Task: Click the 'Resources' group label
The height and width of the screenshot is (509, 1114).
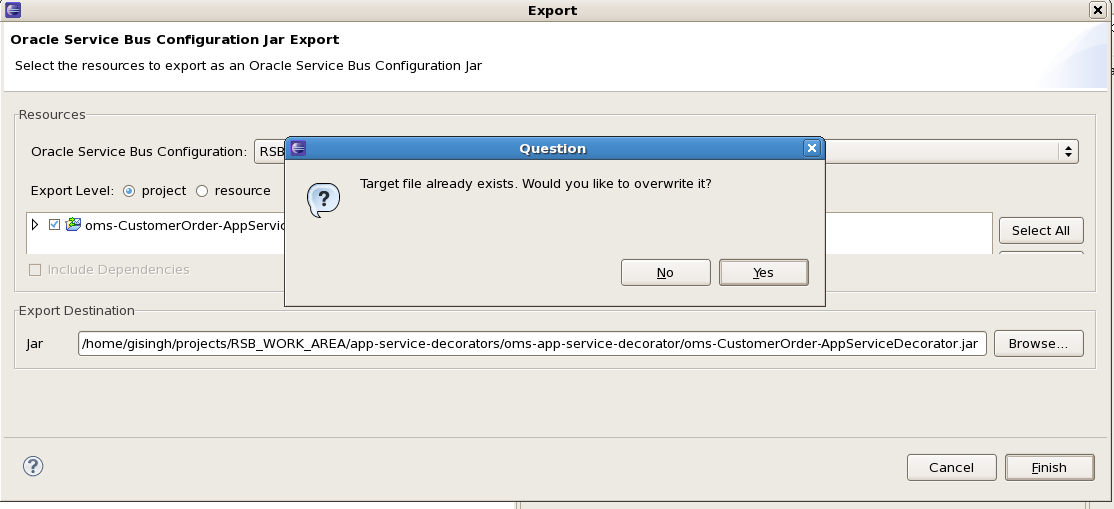Action: 52,114
